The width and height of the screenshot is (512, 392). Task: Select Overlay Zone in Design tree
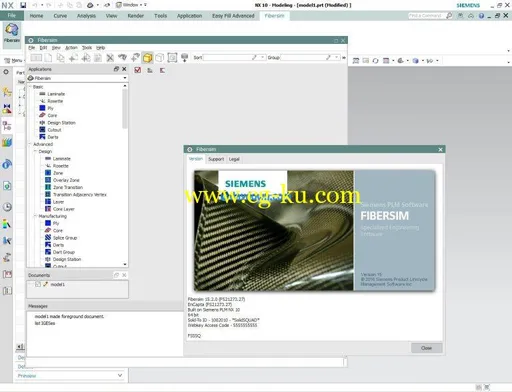66,180
